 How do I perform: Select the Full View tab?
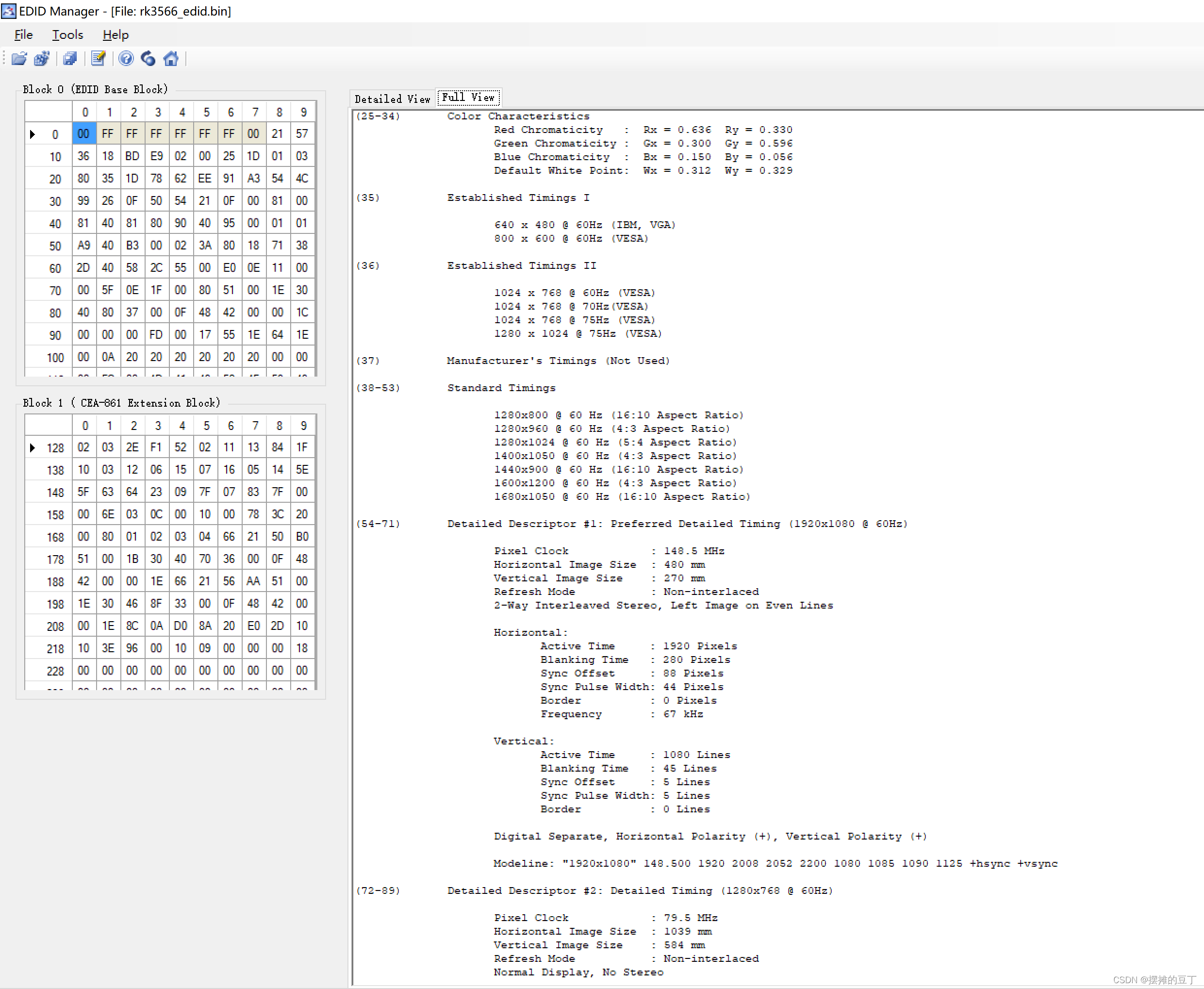coord(468,98)
